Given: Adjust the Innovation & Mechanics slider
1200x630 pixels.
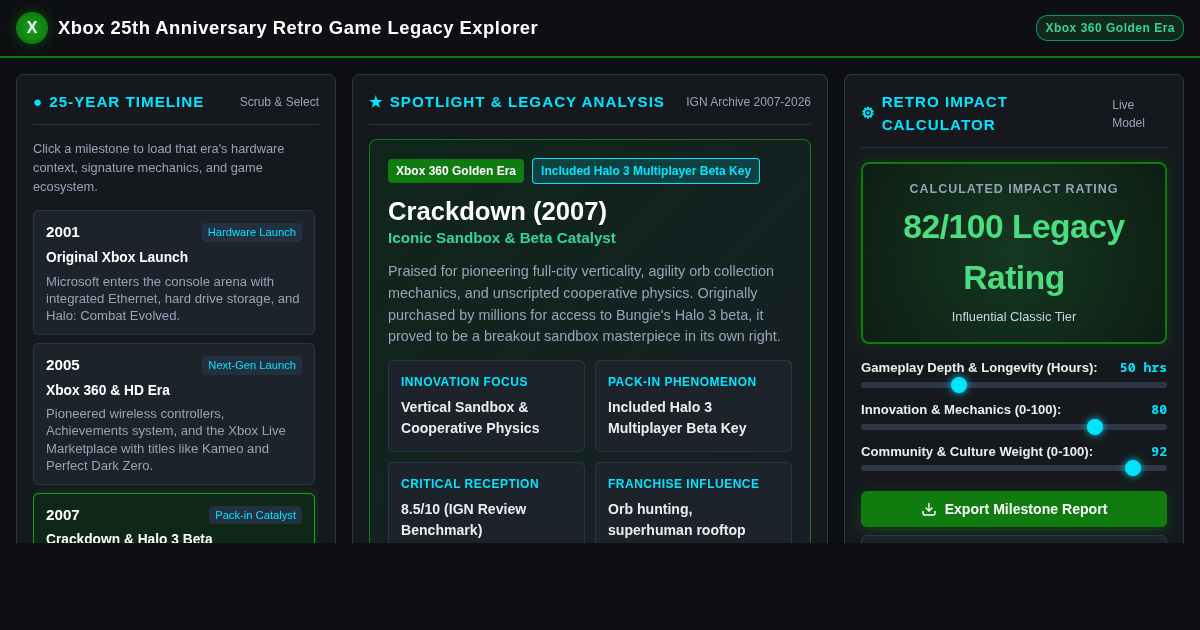Looking at the screenshot, I should (1014, 427).
